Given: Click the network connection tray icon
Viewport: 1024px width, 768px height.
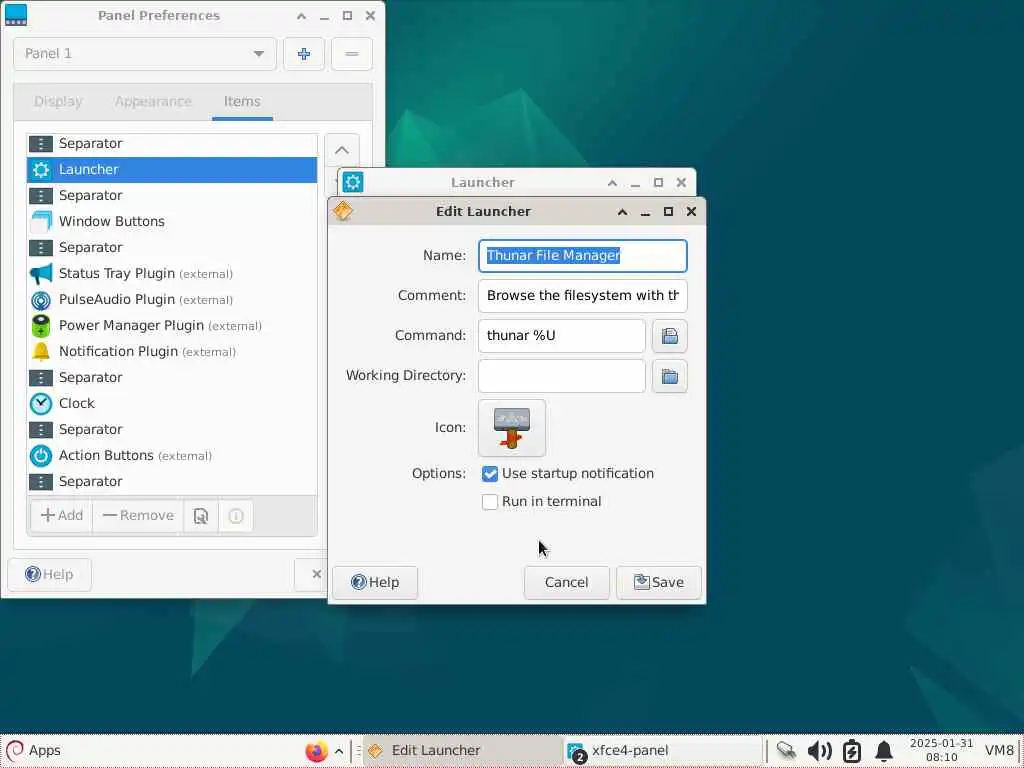Looking at the screenshot, I should (787, 751).
